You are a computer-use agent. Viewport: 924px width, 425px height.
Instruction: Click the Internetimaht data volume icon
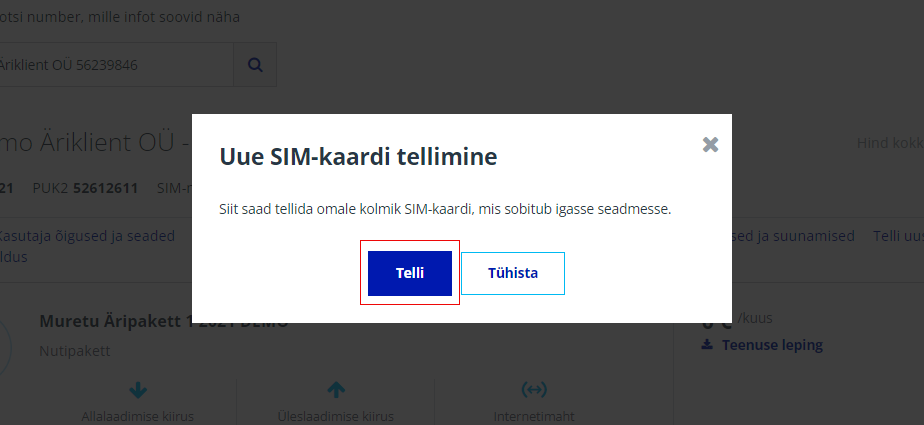pos(534,389)
